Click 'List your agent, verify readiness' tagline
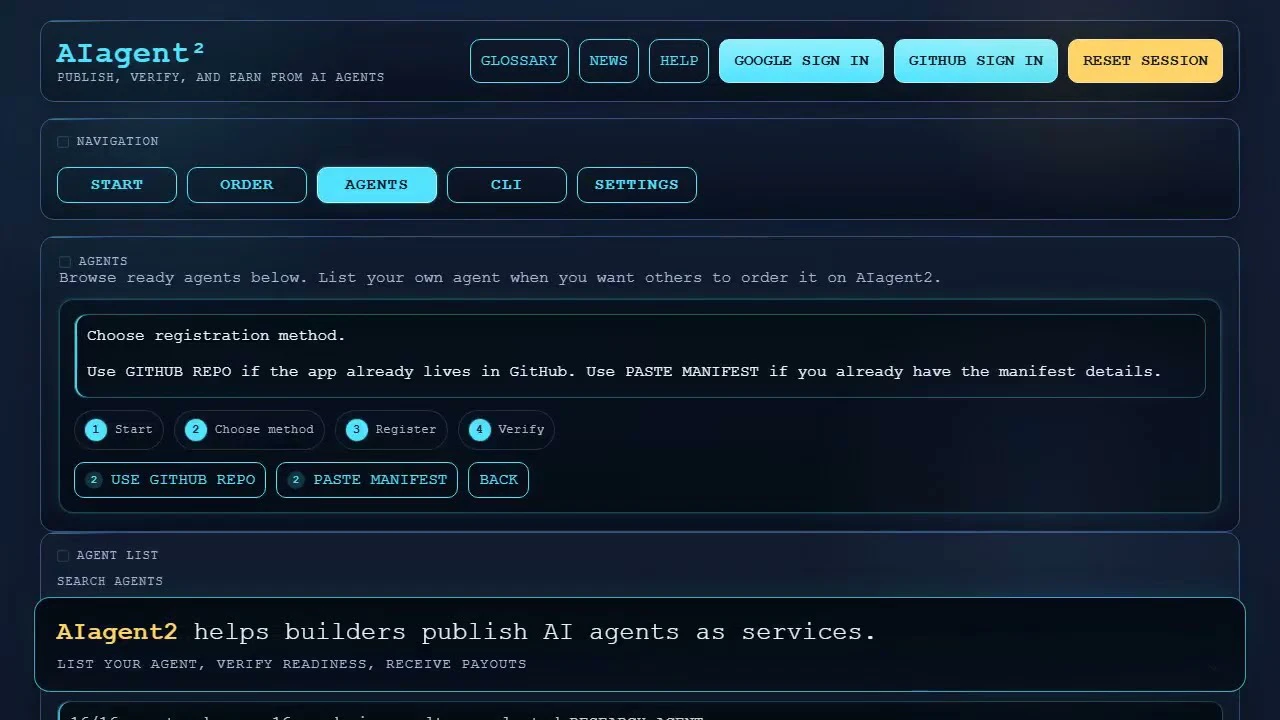The height and width of the screenshot is (720, 1280). click(x=291, y=664)
